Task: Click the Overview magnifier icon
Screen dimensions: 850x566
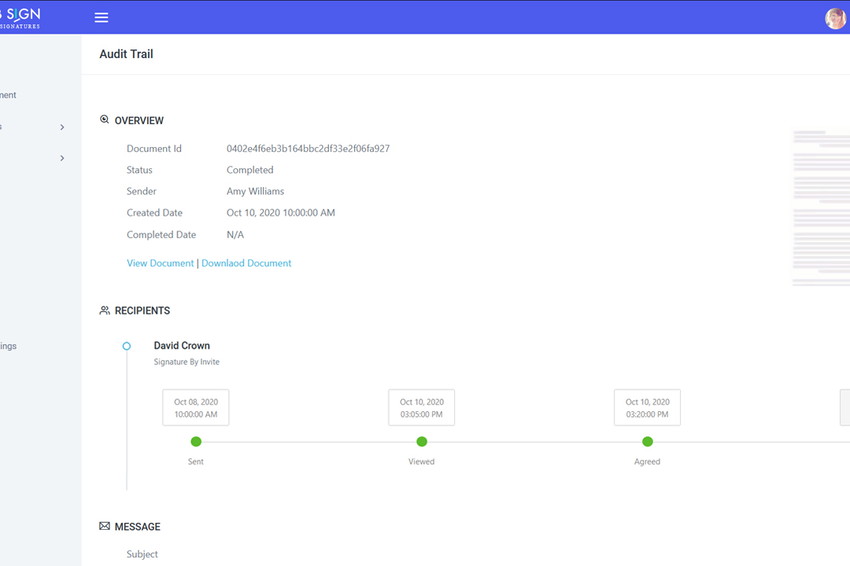Action: tap(105, 120)
